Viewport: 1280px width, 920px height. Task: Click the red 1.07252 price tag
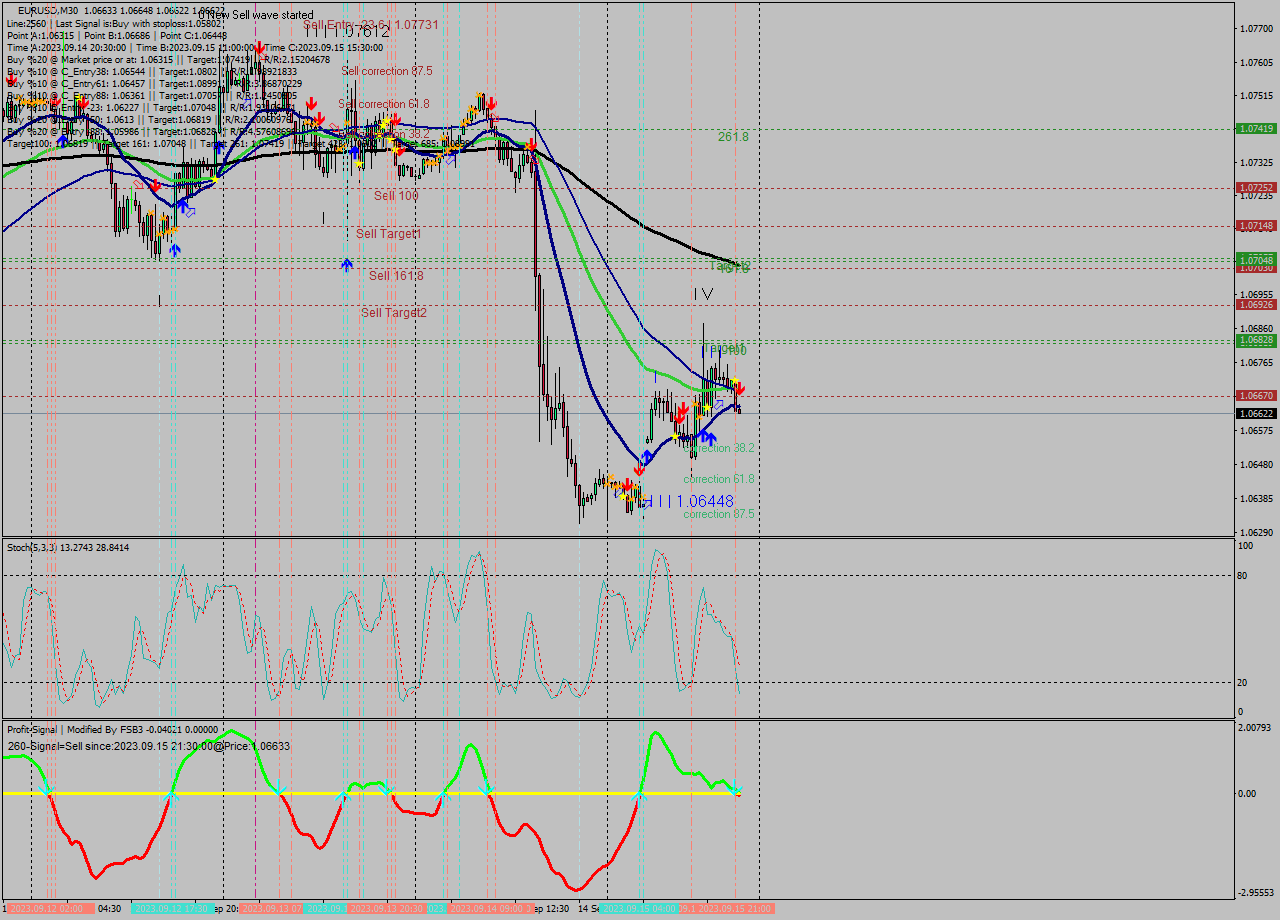tap(1256, 187)
